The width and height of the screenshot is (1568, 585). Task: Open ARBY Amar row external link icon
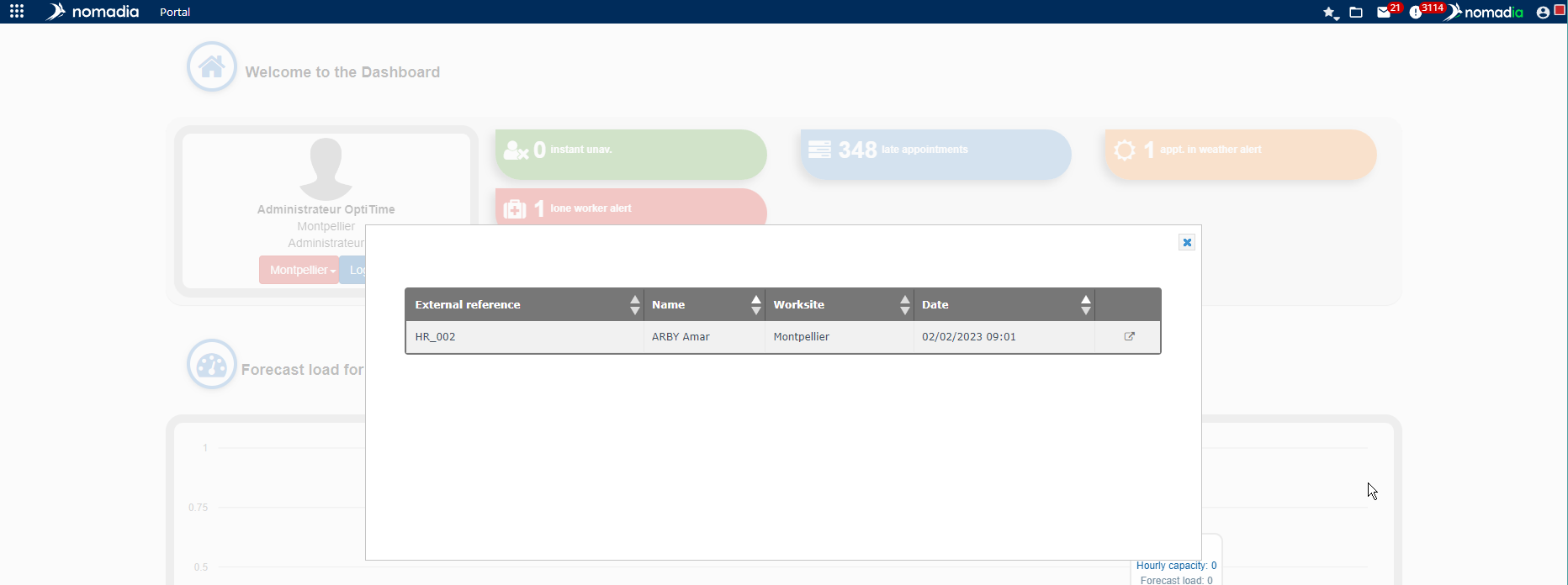click(1129, 337)
